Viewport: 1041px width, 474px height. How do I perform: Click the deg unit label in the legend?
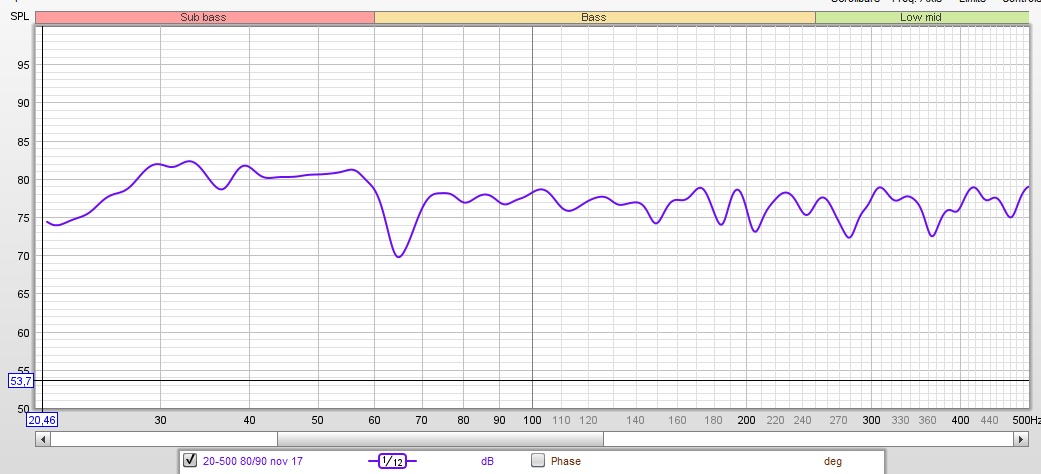(833, 461)
